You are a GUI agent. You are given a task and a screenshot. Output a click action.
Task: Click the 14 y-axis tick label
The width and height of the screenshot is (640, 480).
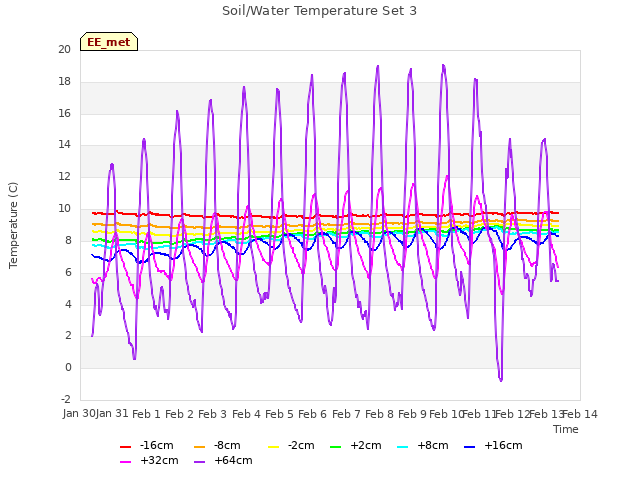(x=64, y=144)
